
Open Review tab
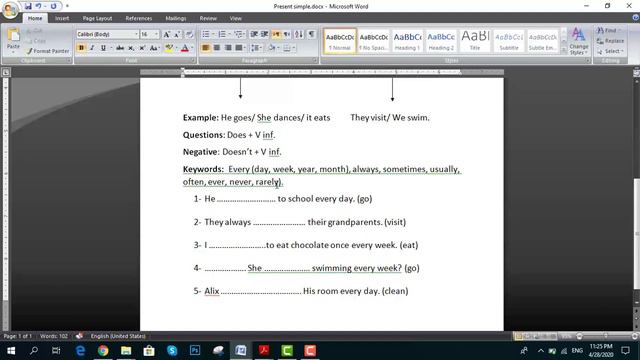pyautogui.click(x=208, y=18)
